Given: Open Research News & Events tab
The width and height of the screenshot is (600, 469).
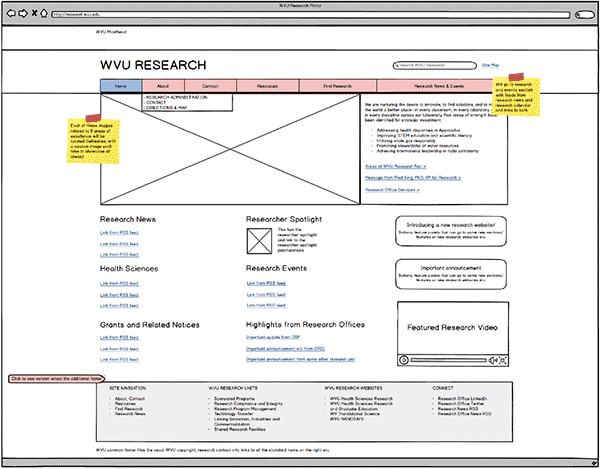Looking at the screenshot, I should point(439,87).
